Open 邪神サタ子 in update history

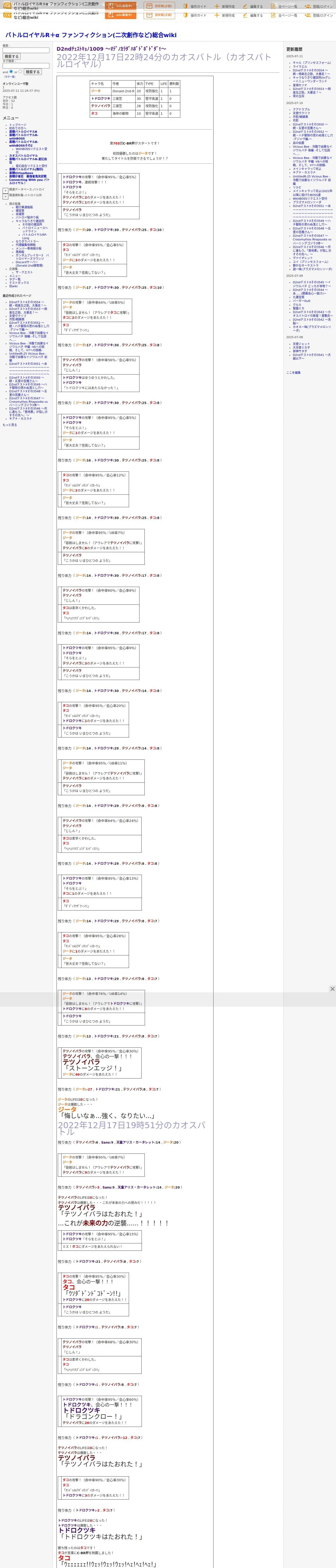[x=300, y=351]
